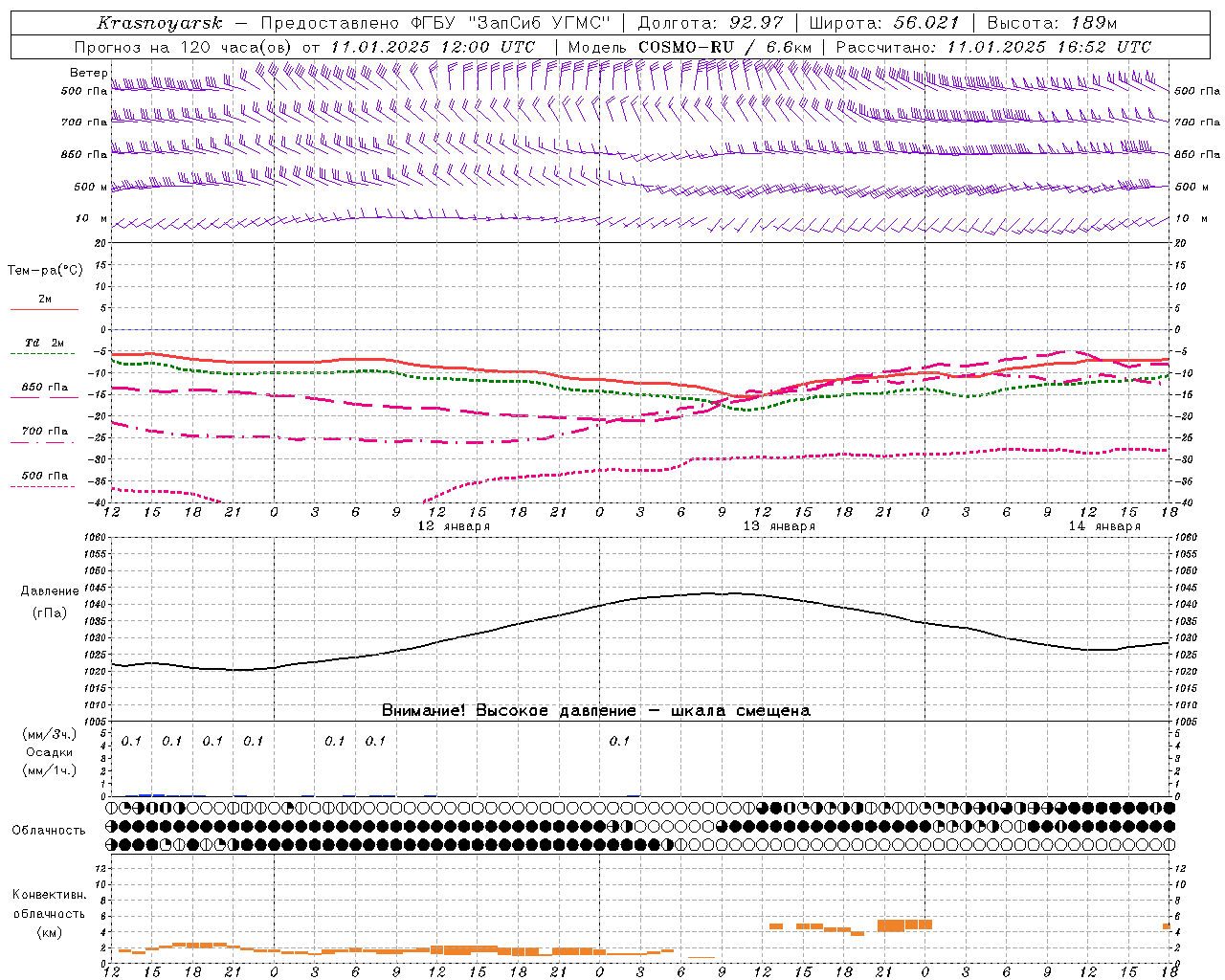The image size is (1225, 980).
Task: Click the 'Давление' pressure panel label
Action: [50, 591]
